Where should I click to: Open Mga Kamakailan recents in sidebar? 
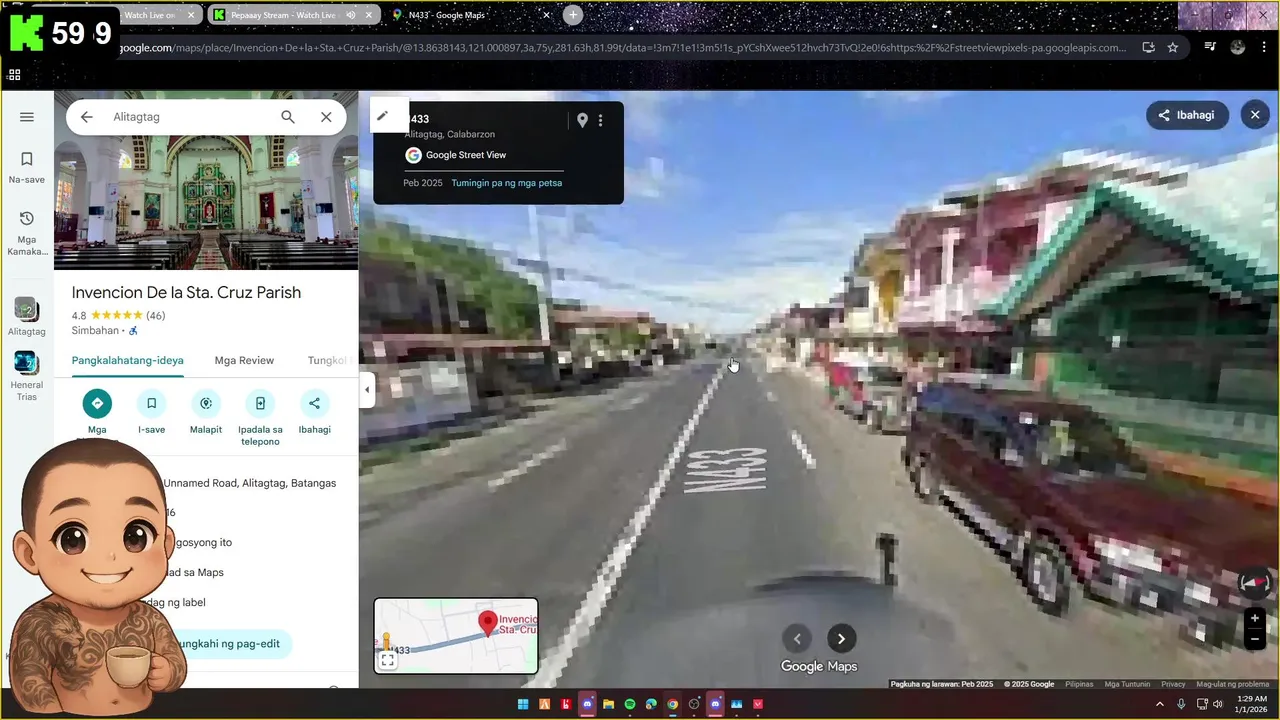point(27,233)
